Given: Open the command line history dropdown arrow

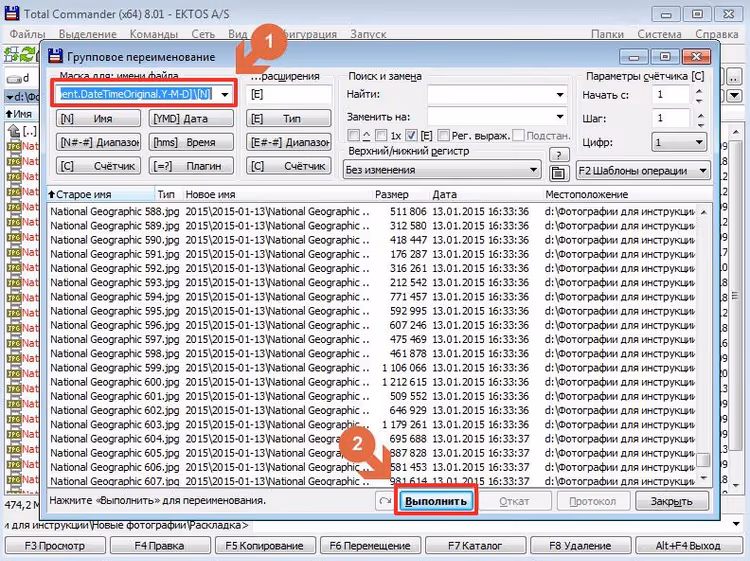Looking at the screenshot, I should point(737,524).
